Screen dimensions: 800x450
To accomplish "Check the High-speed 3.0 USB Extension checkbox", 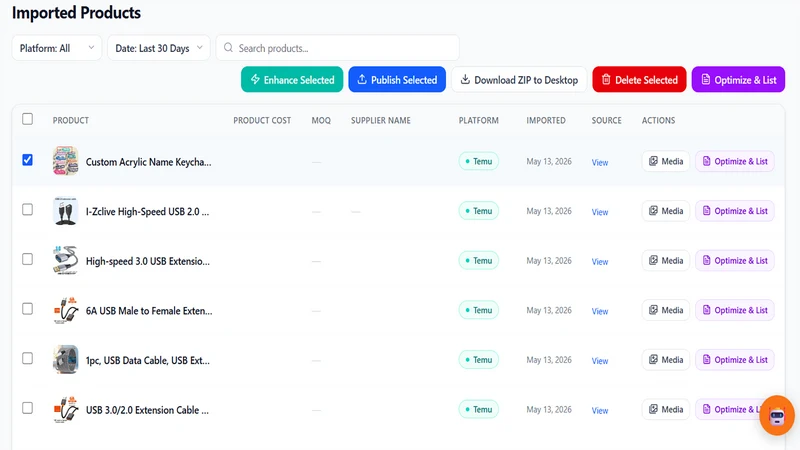I will click(x=28, y=259).
